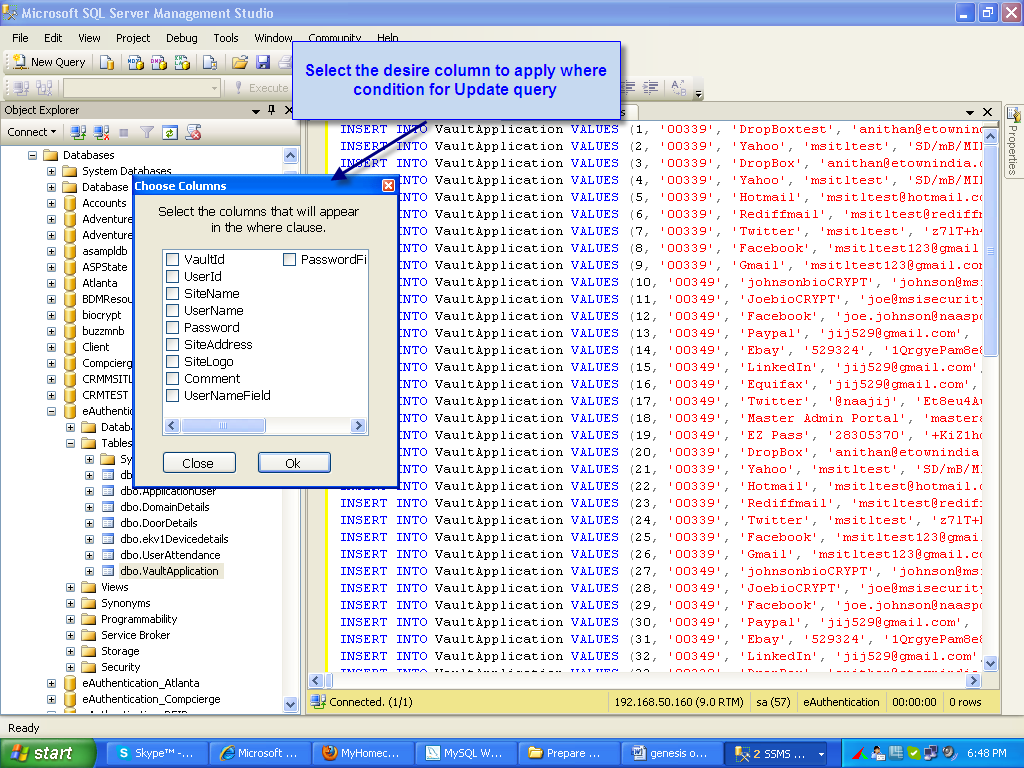Switch to the SSMS taskbar group
Screen dimensions: 1024x768
pos(775,753)
